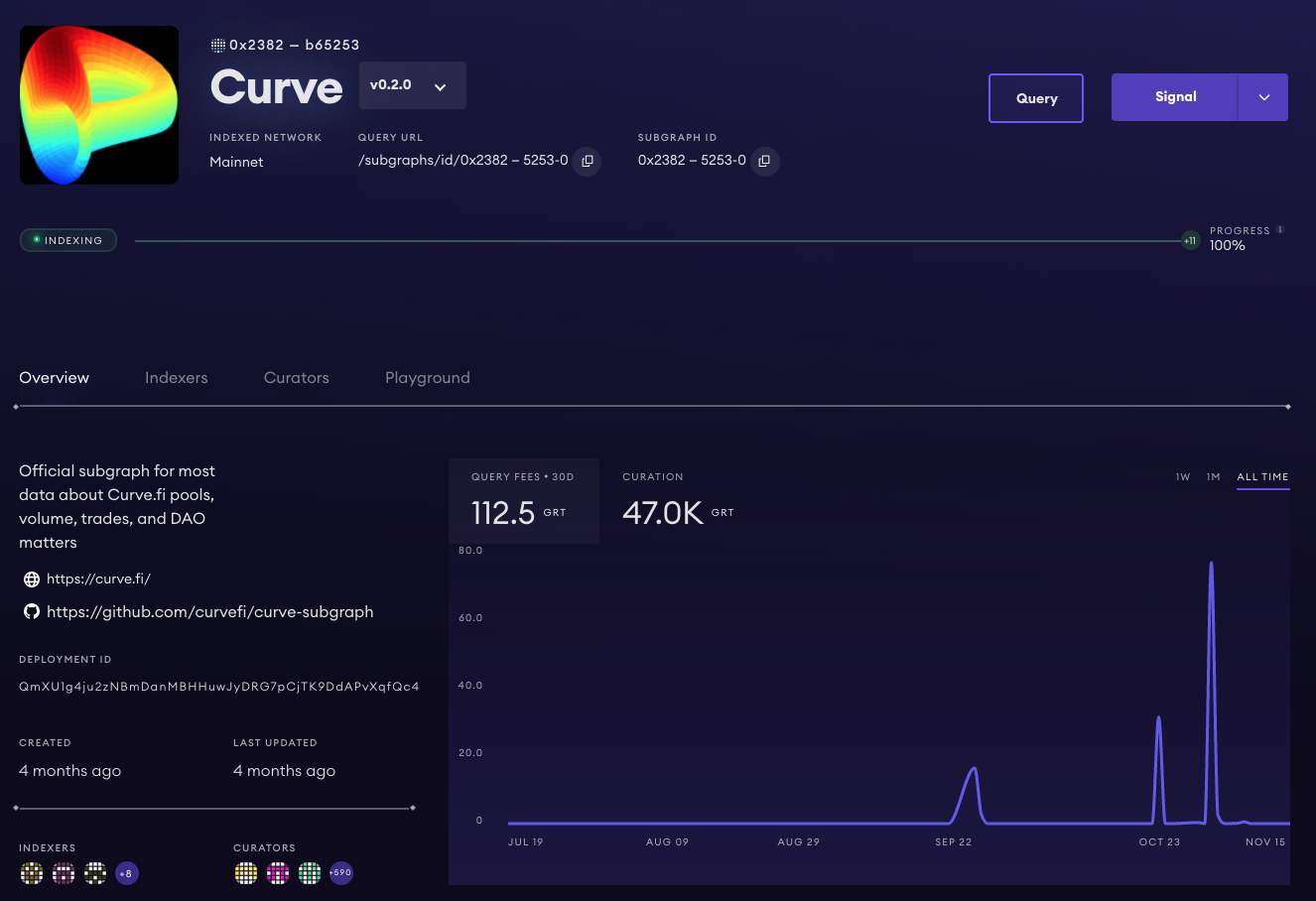Click the Subgraph ID value 0x2382 – 5253-0
The image size is (1316, 901).
click(692, 160)
